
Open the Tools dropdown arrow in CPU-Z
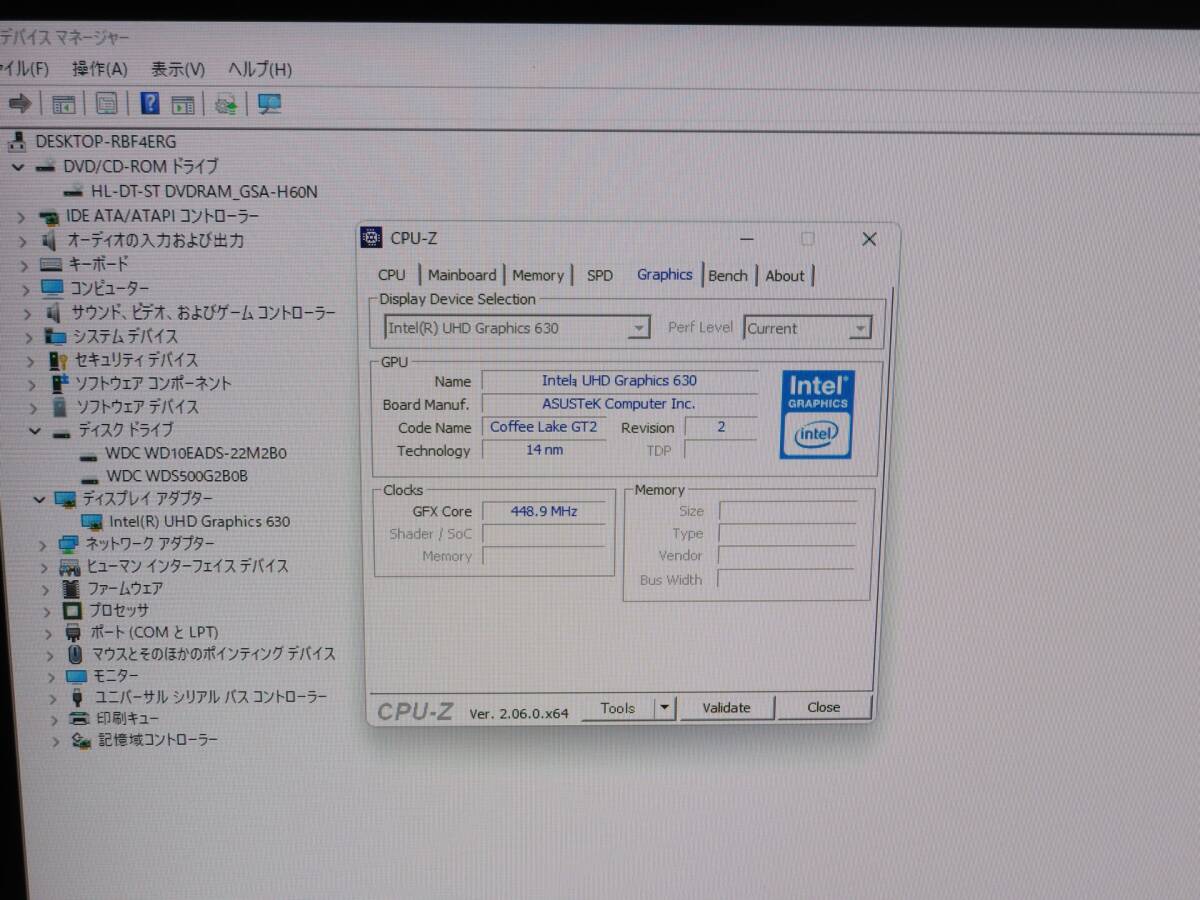pyautogui.click(x=665, y=708)
